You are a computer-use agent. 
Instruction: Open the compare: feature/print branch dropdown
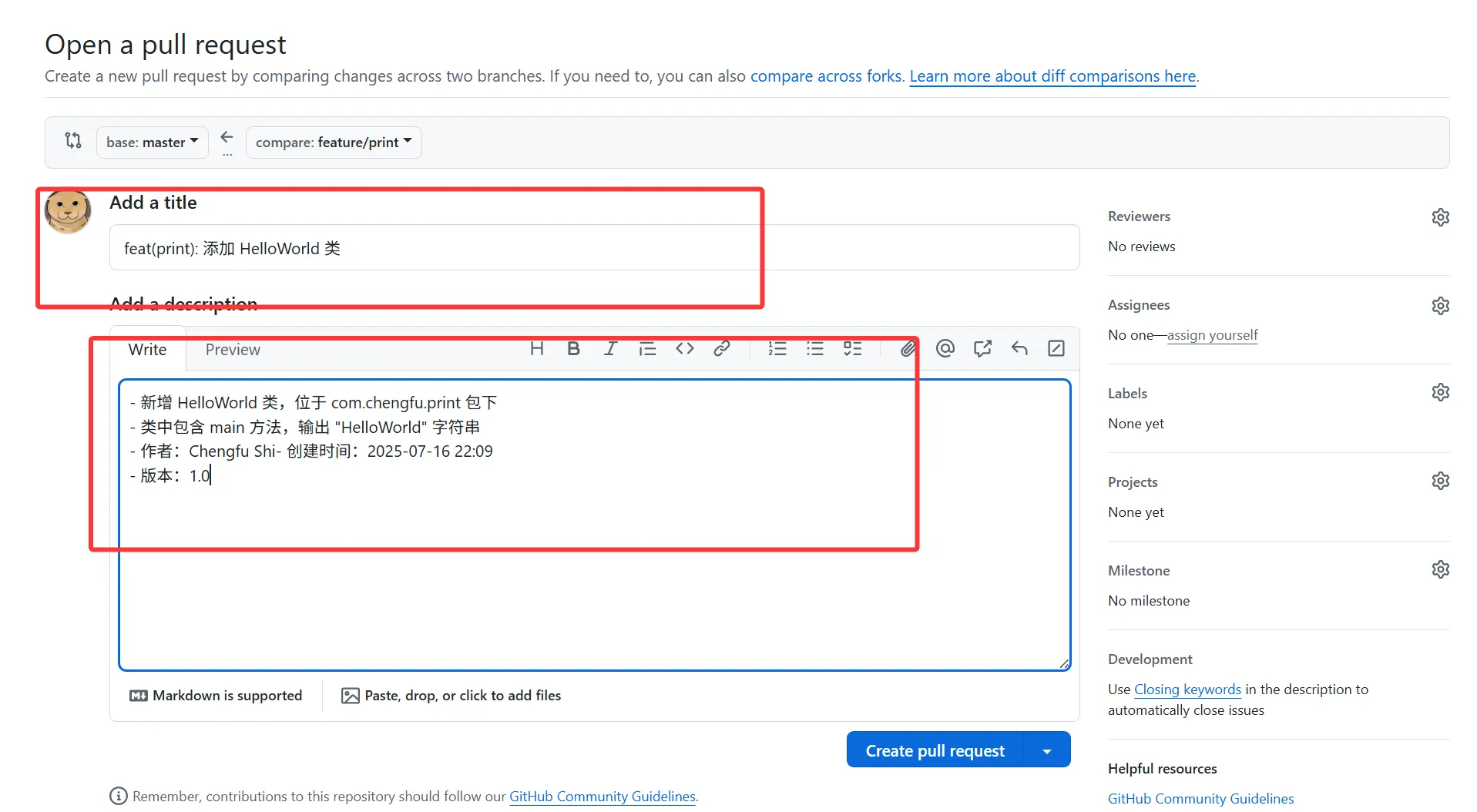(334, 143)
